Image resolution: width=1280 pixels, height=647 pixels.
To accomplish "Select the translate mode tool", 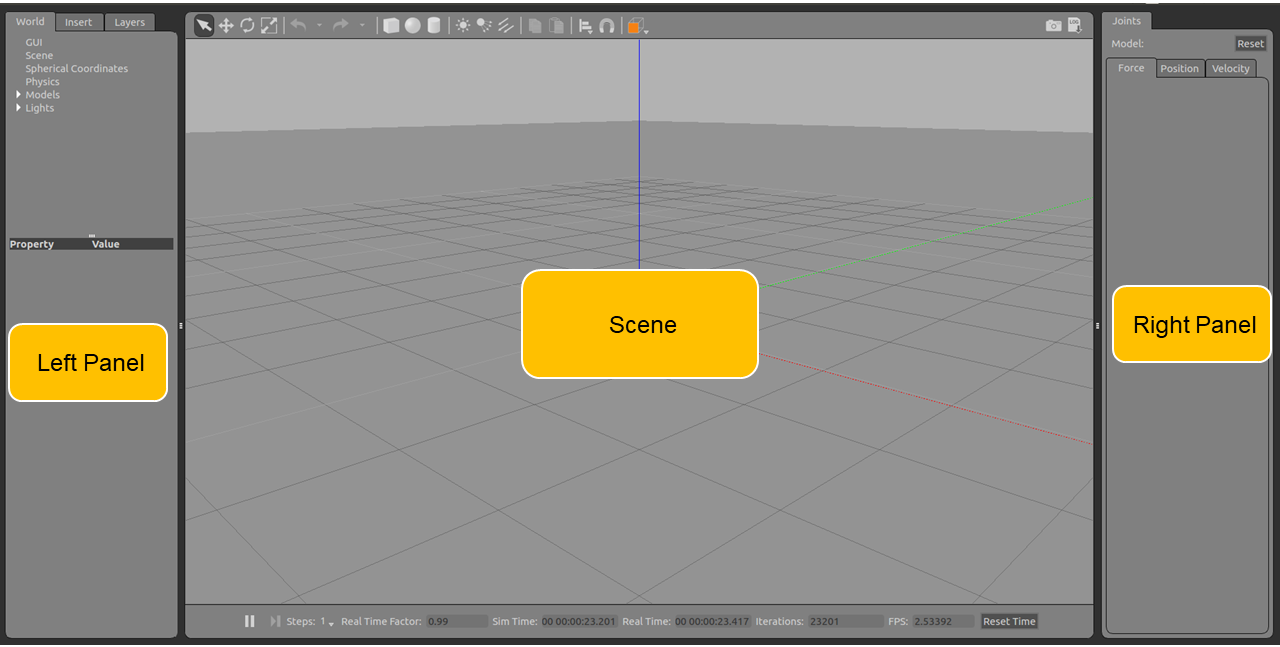I will tap(226, 26).
